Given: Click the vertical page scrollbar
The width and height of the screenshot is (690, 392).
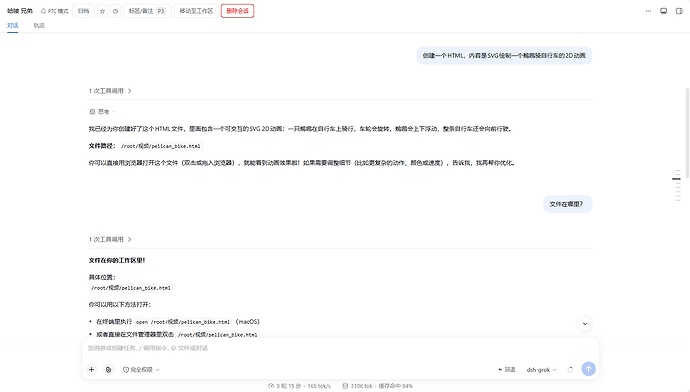Looking at the screenshot, I should pos(687,132).
